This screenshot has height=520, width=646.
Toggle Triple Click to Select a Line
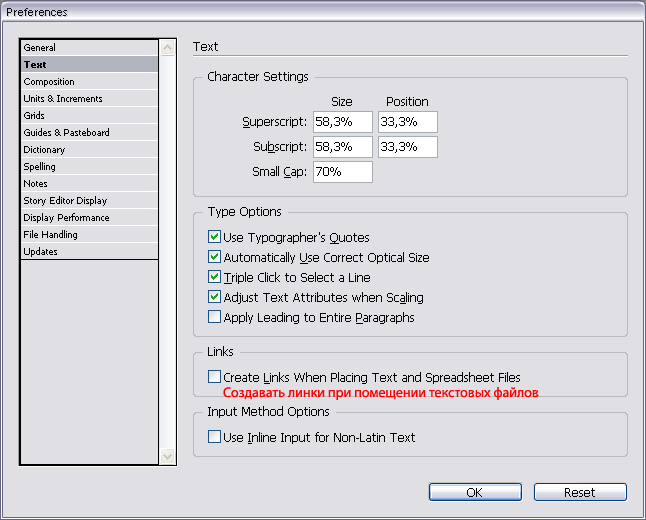pos(214,276)
